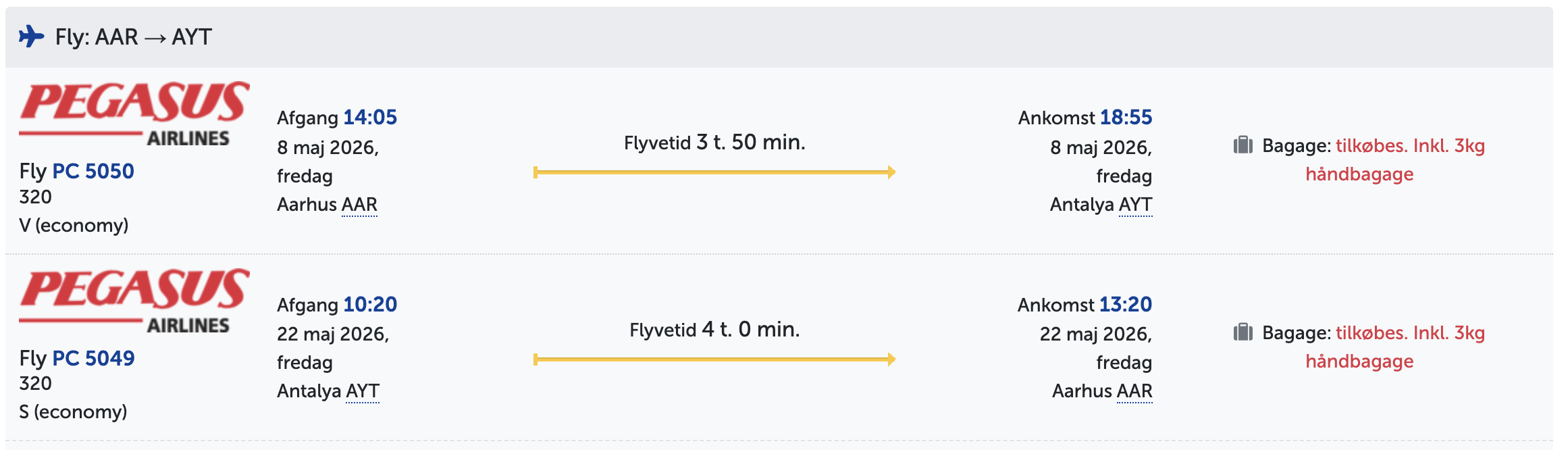1568x450 pixels.
Task: Open flight number PC 5049 link
Action: (x=93, y=358)
